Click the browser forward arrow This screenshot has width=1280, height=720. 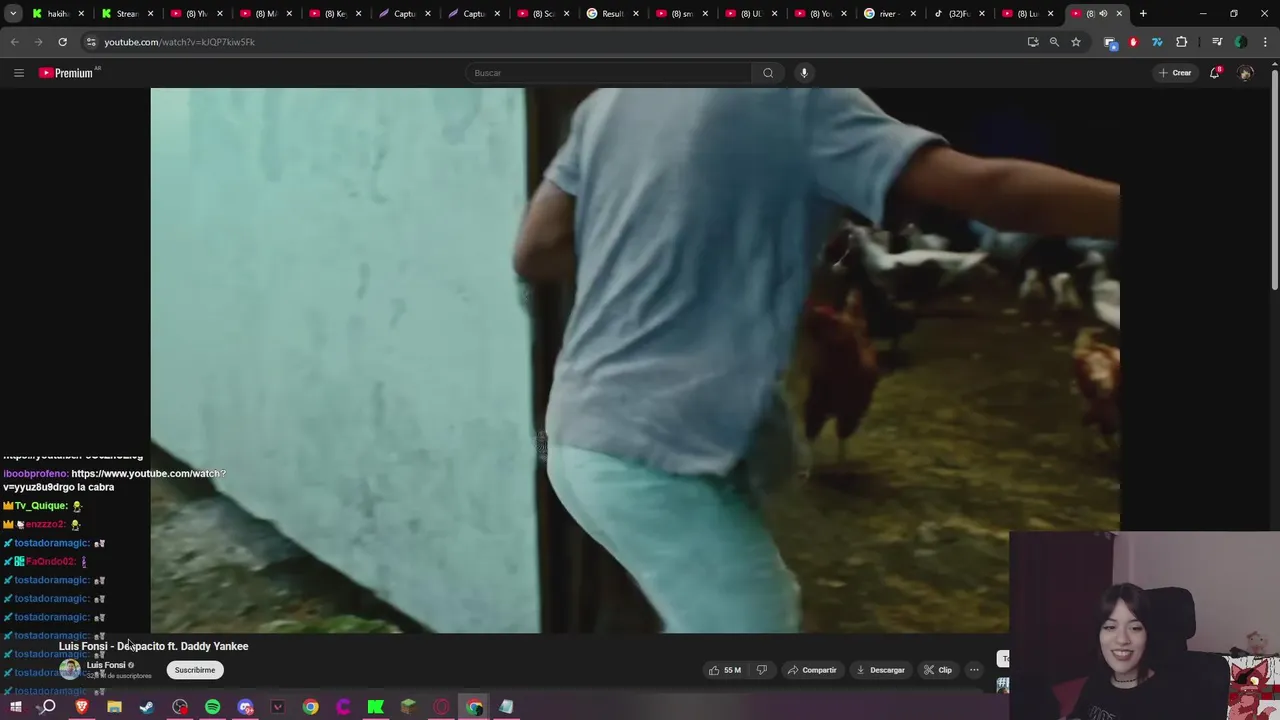pyautogui.click(x=38, y=42)
